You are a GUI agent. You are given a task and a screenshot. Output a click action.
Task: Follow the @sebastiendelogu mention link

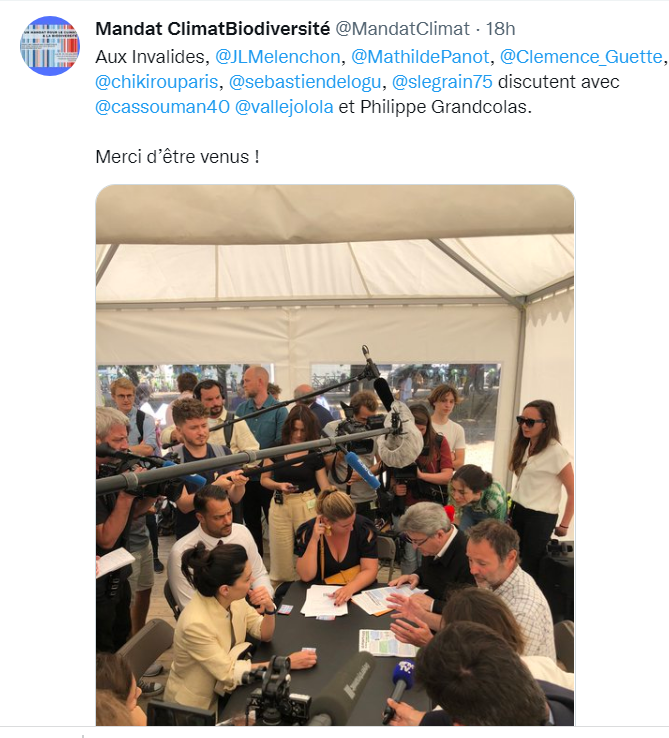coord(305,82)
